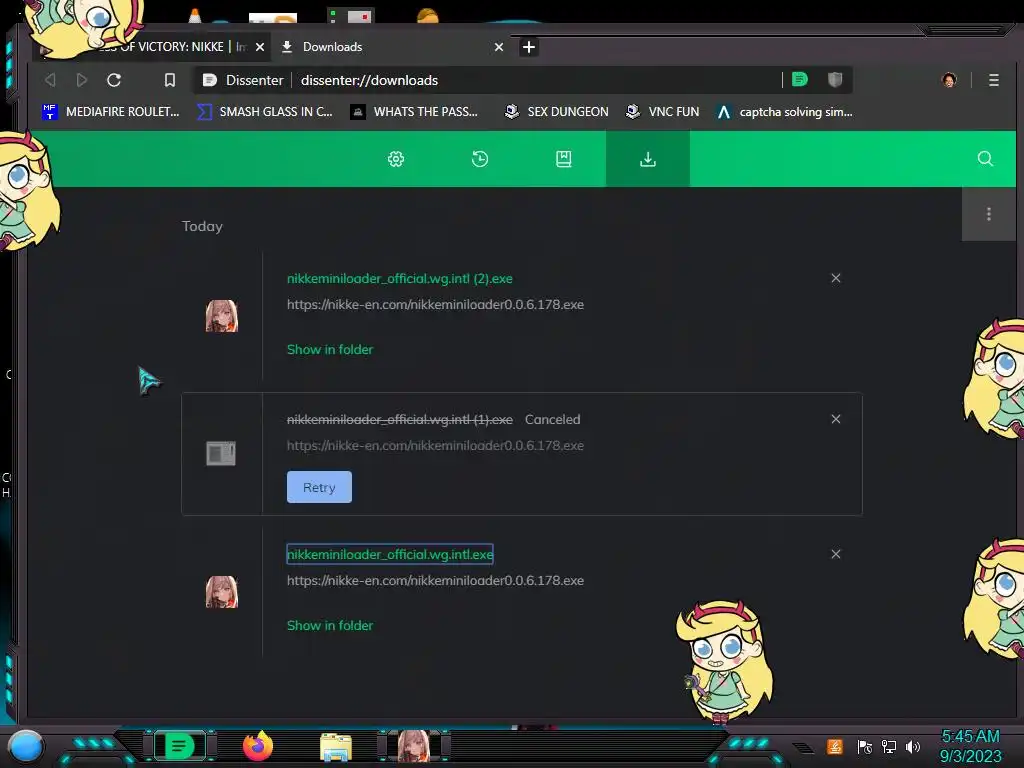Open the Java update tray icon

pos(835,746)
